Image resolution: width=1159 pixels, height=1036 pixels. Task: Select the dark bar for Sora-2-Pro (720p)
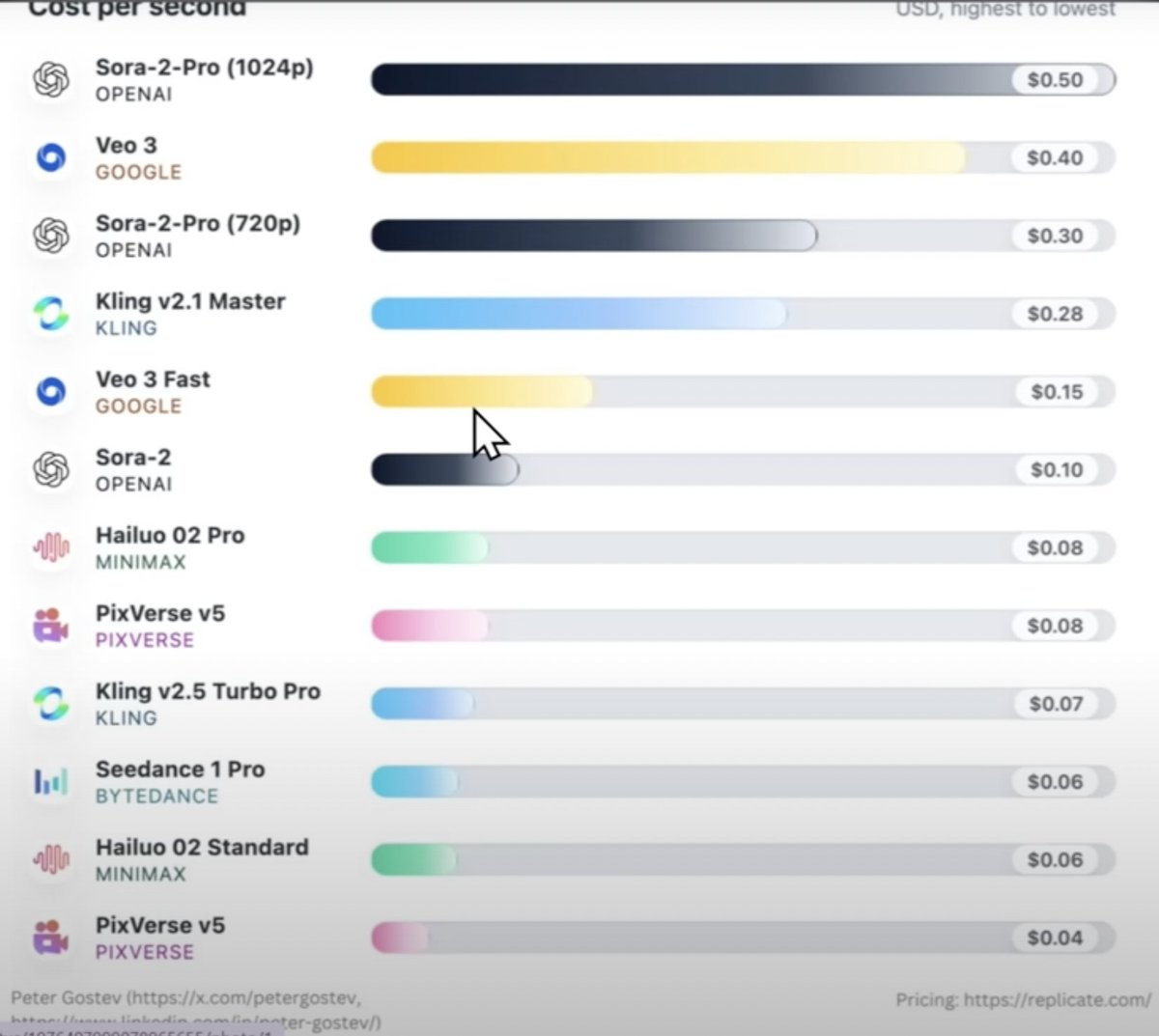[x=594, y=236]
